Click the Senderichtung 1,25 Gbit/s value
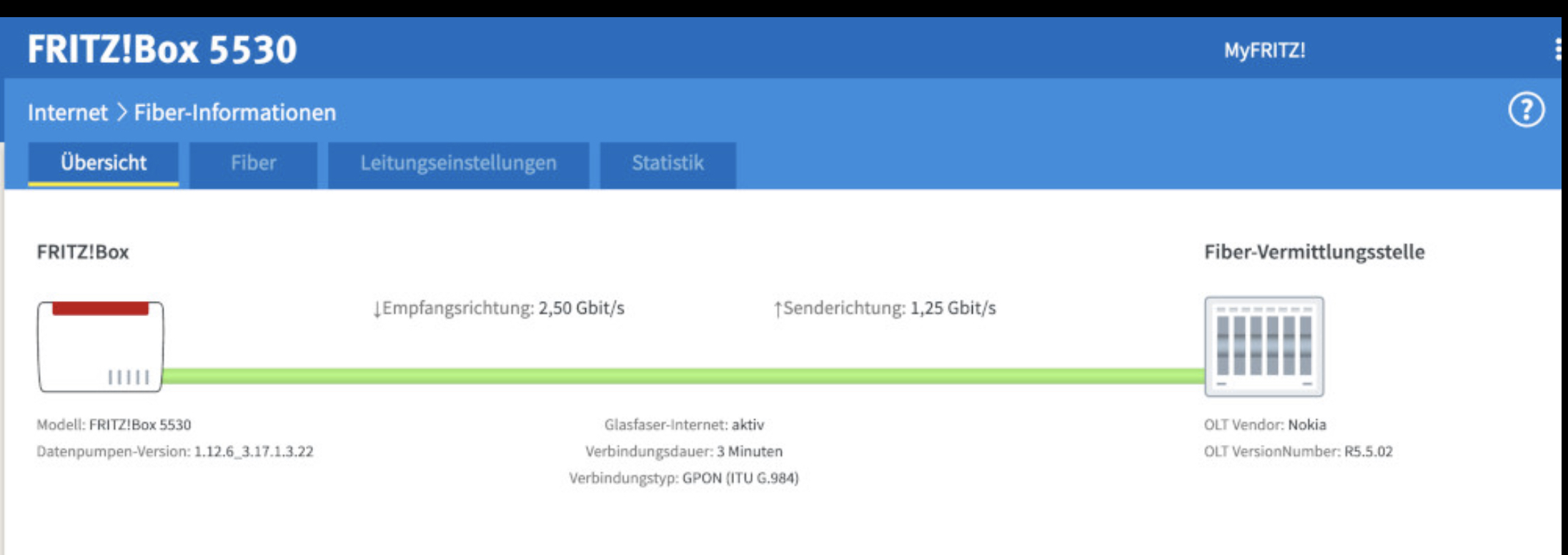 pos(953,308)
